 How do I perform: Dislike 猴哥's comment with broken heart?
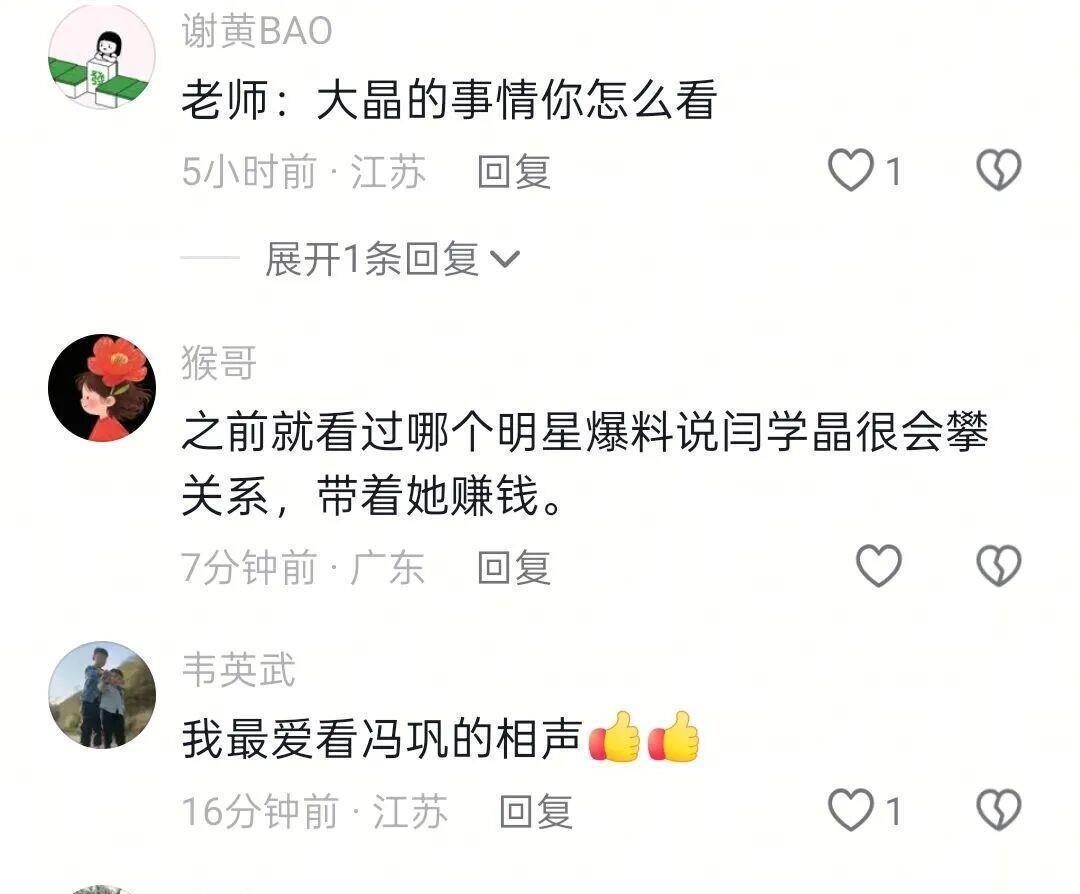(x=999, y=566)
